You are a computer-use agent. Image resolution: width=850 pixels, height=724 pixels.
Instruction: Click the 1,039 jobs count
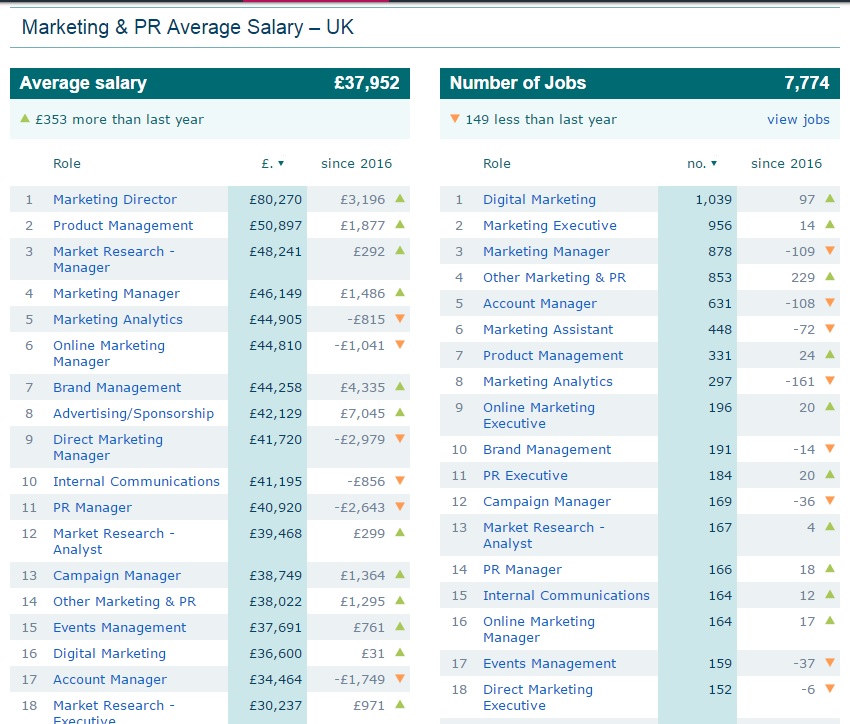click(x=713, y=199)
